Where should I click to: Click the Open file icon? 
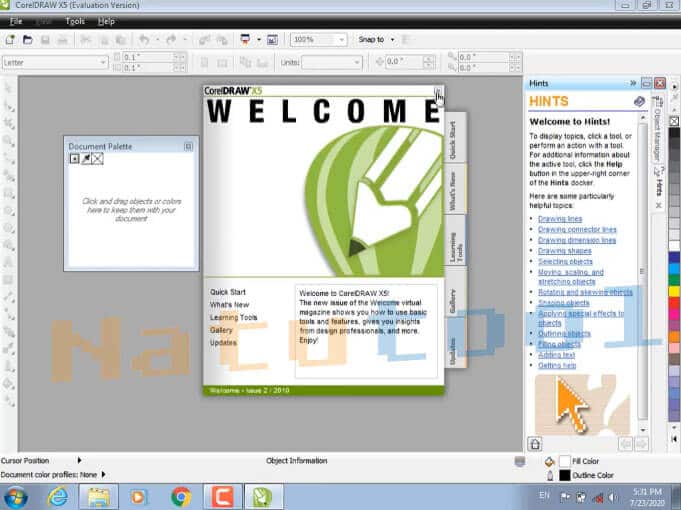click(28, 40)
